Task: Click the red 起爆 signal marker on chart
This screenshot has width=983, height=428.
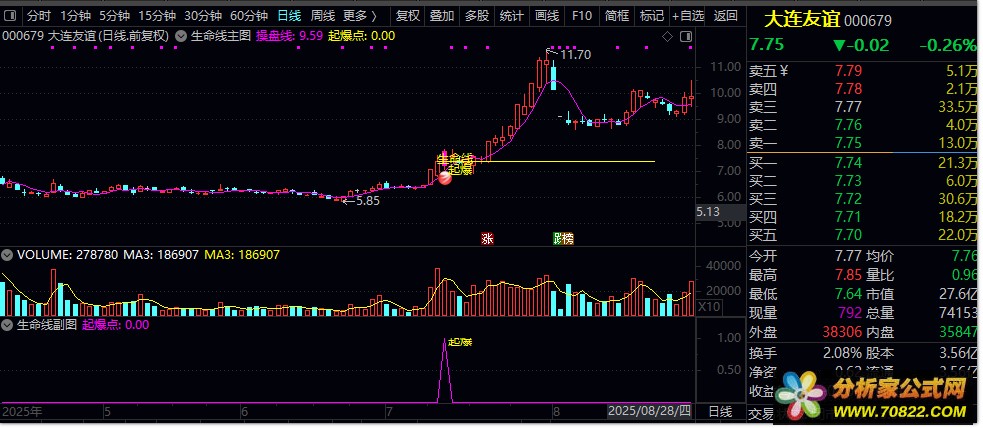Action: [446, 177]
